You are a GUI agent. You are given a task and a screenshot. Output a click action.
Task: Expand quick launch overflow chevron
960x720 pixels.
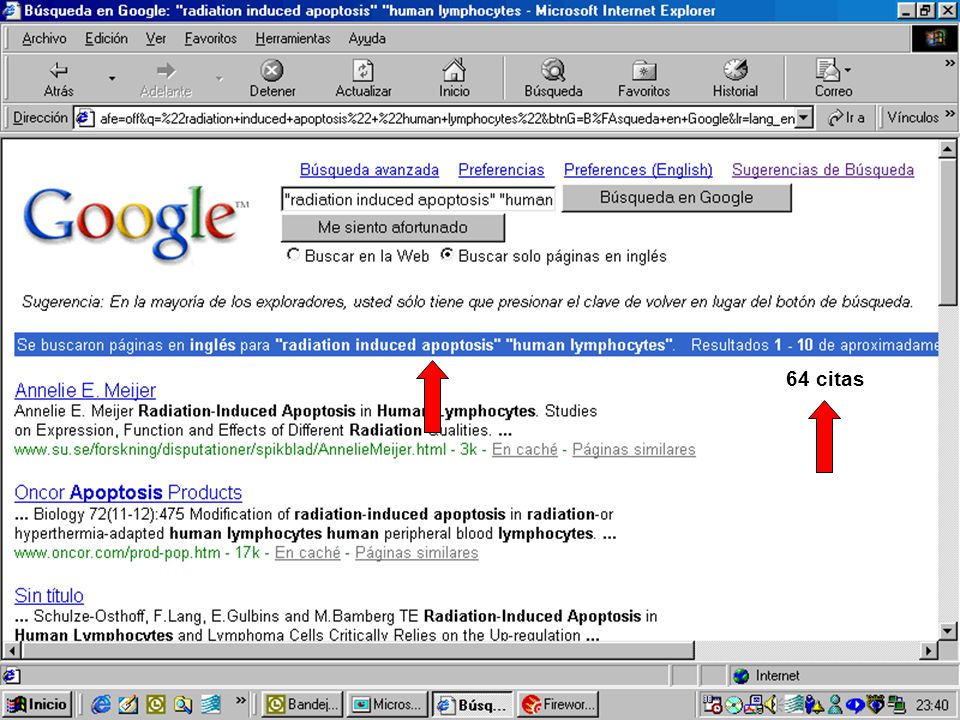pyautogui.click(x=240, y=700)
